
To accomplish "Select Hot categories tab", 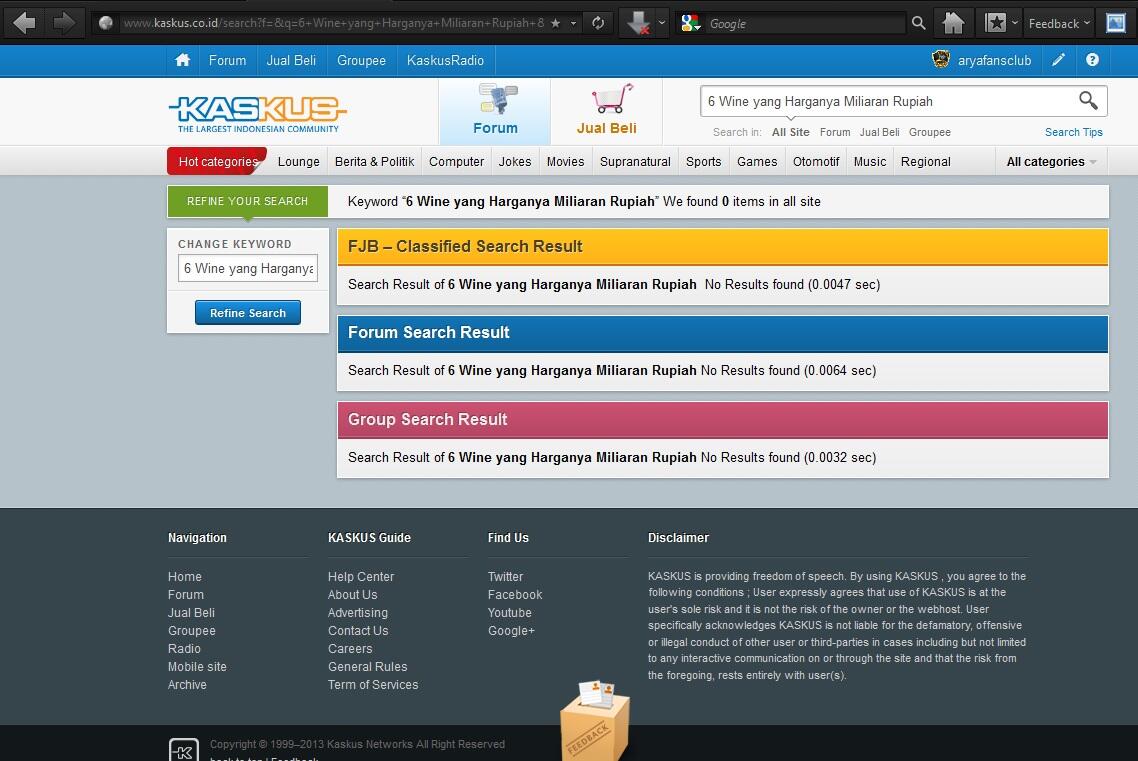I will [217, 161].
